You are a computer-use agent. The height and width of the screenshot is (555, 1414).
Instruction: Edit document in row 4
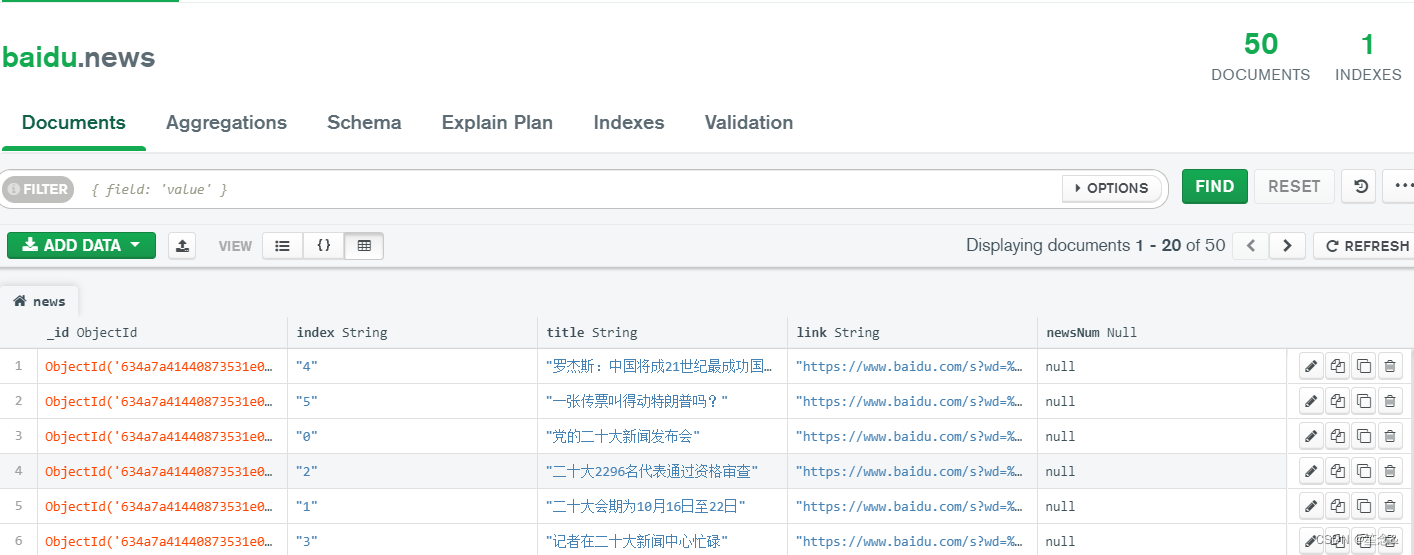[x=1311, y=471]
